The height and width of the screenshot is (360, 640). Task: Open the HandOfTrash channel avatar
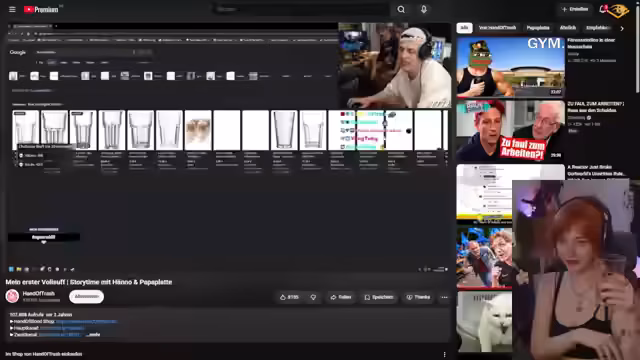(12, 296)
